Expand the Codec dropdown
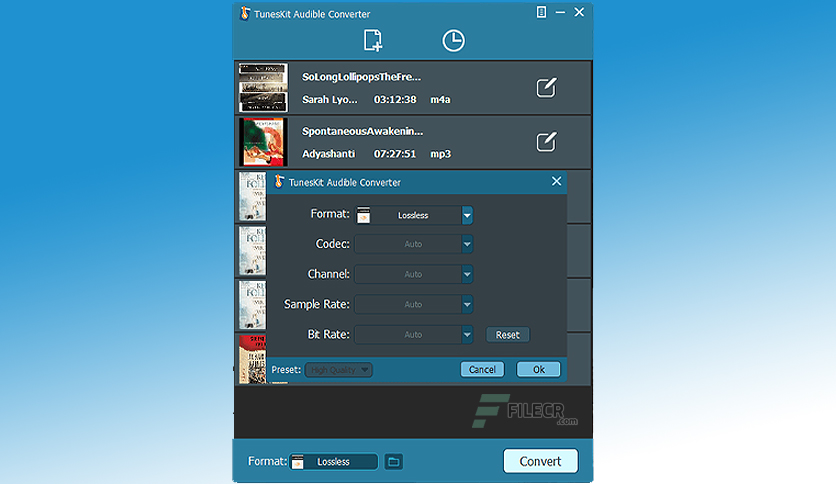 [x=467, y=244]
